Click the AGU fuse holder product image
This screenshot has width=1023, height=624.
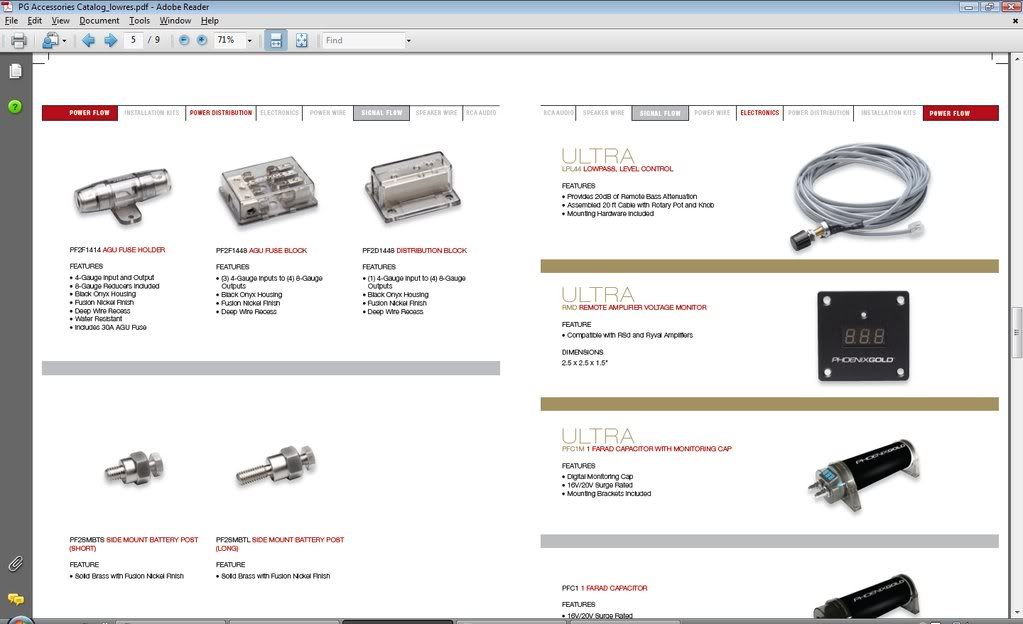click(x=122, y=194)
